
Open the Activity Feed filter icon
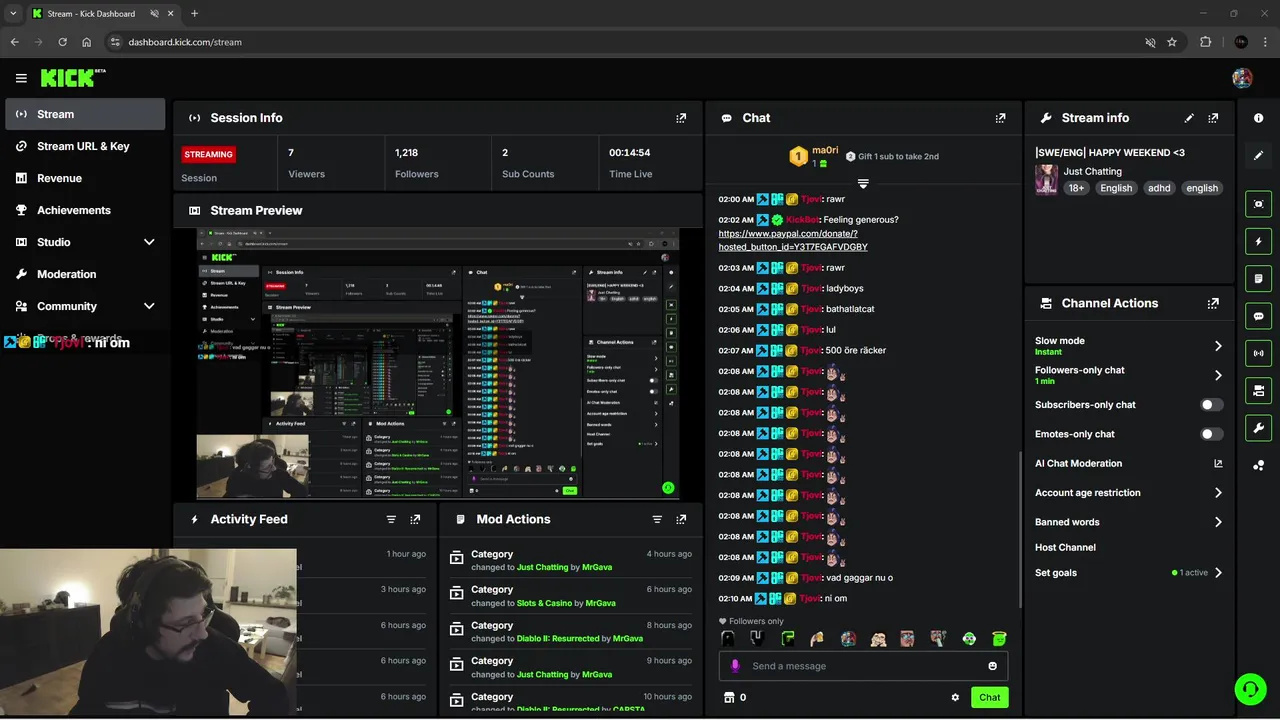[x=391, y=519]
